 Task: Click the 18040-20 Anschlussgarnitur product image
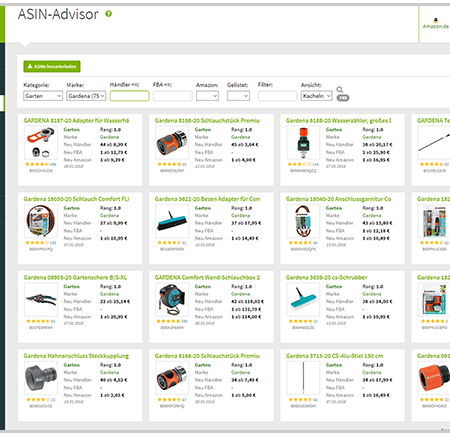[x=303, y=221]
